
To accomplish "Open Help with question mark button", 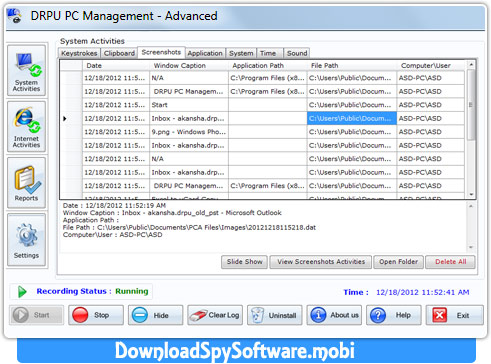I will point(394,315).
